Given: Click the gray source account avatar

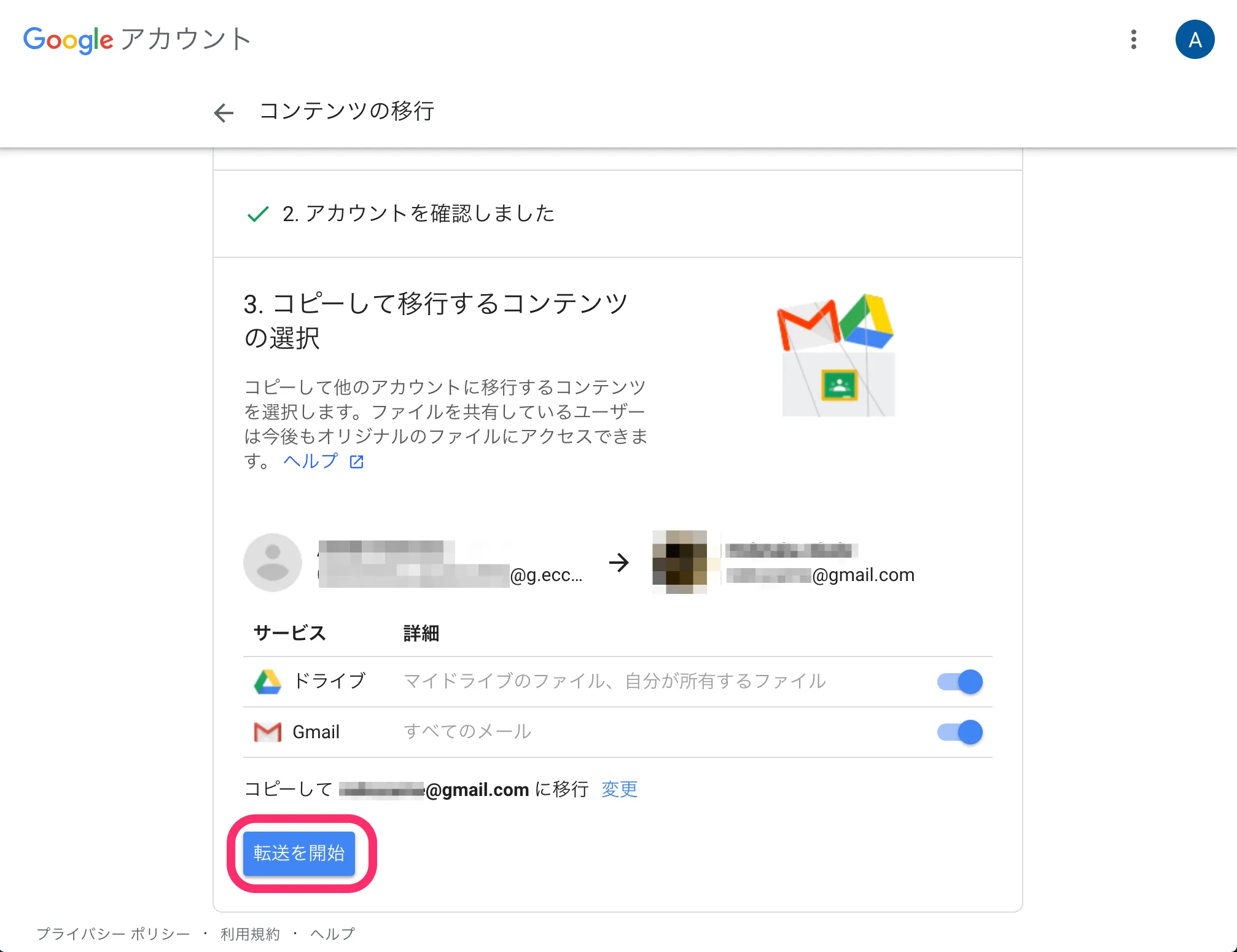Looking at the screenshot, I should coord(273,563).
